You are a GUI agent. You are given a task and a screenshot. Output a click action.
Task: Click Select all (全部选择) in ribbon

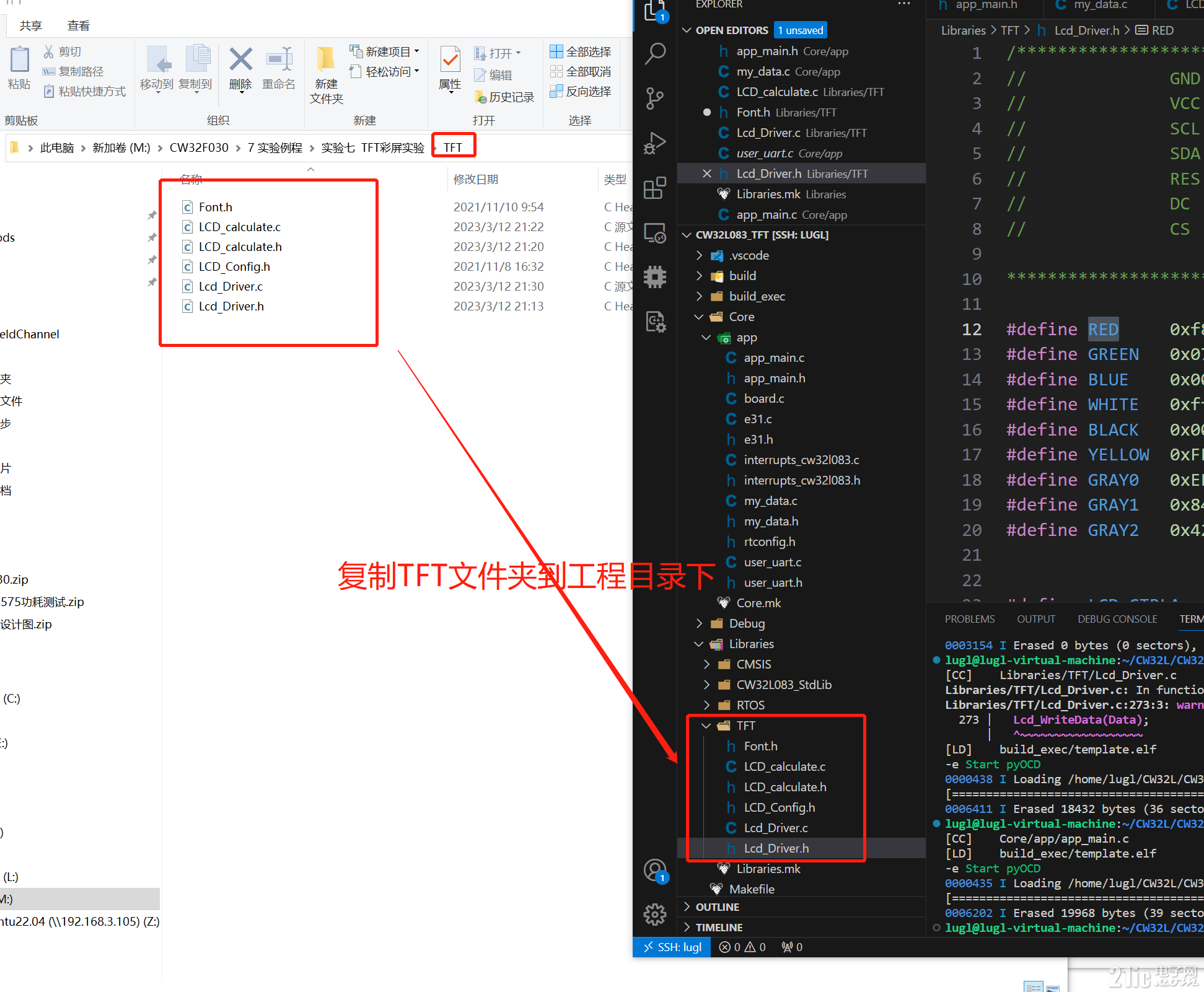(x=581, y=51)
